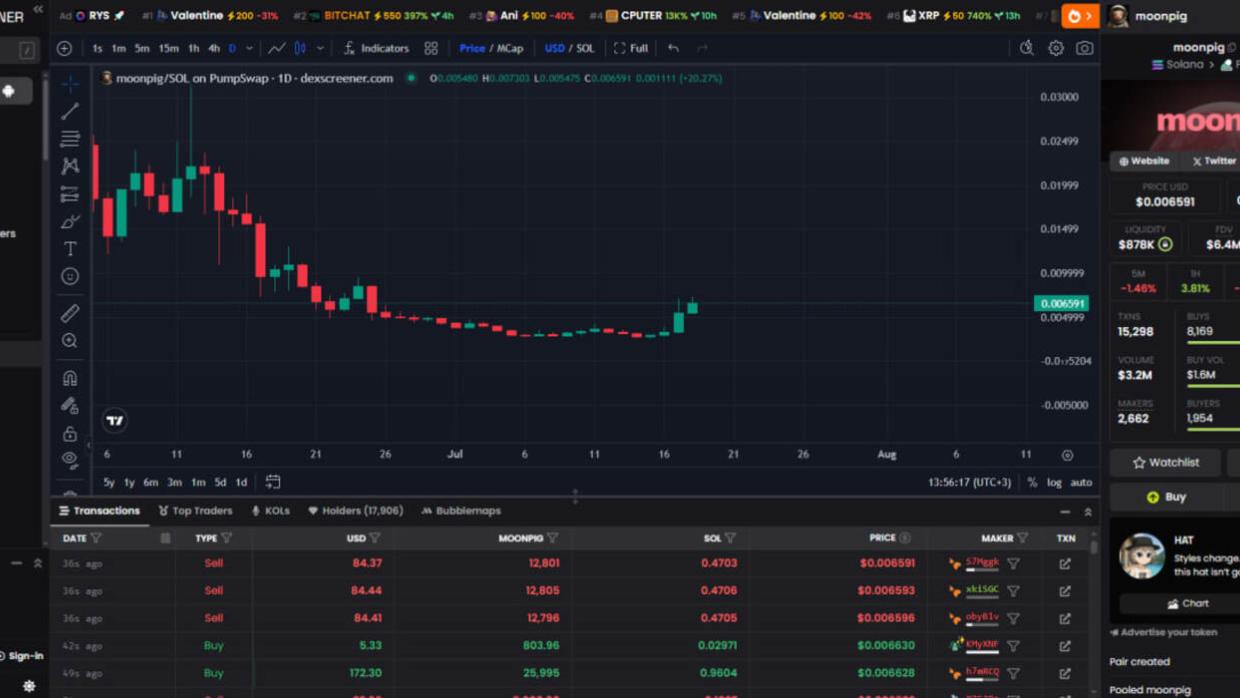Minimize the transactions panel
The image size is (1240, 698).
click(1065, 511)
